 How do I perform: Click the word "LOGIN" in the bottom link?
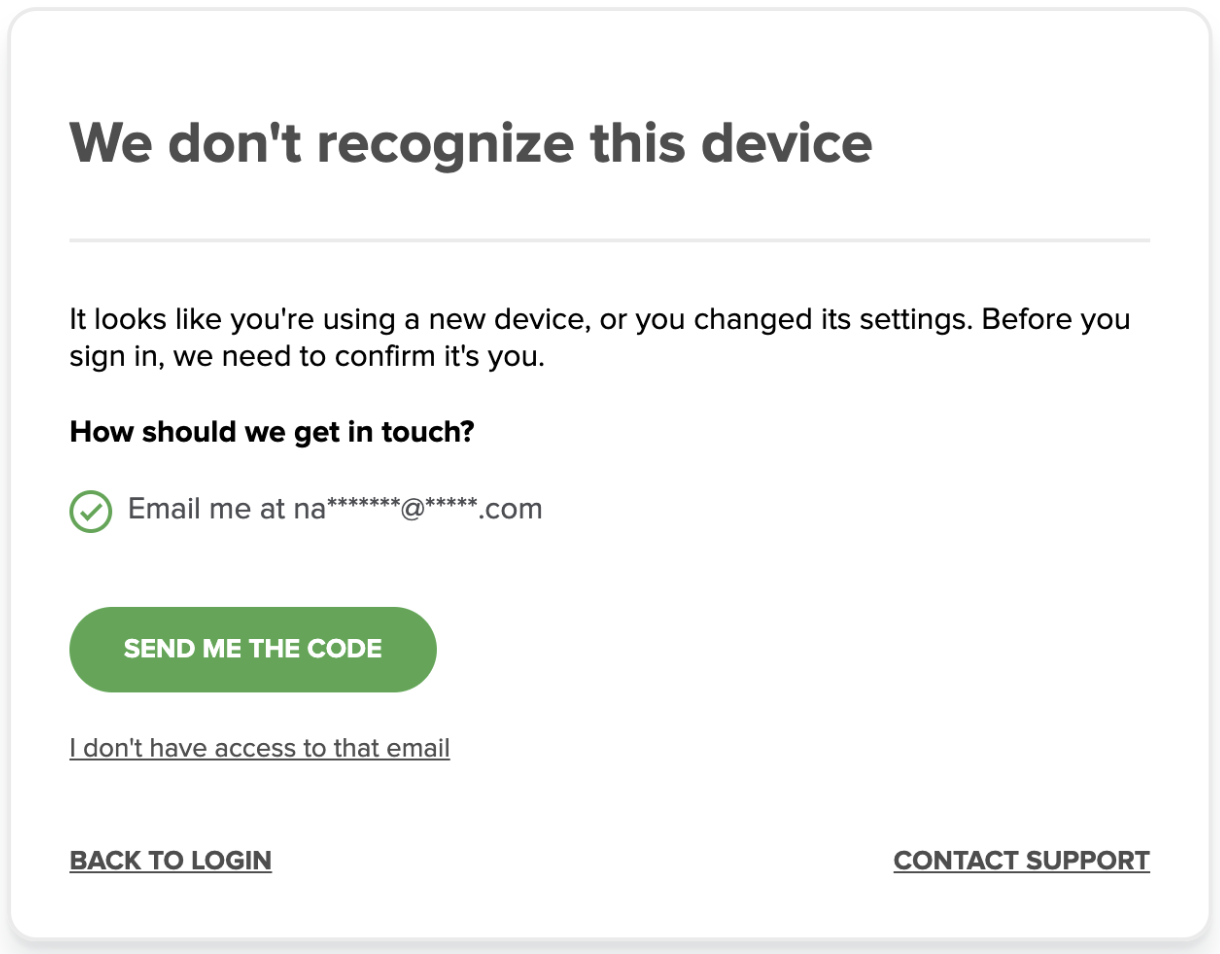click(x=231, y=860)
